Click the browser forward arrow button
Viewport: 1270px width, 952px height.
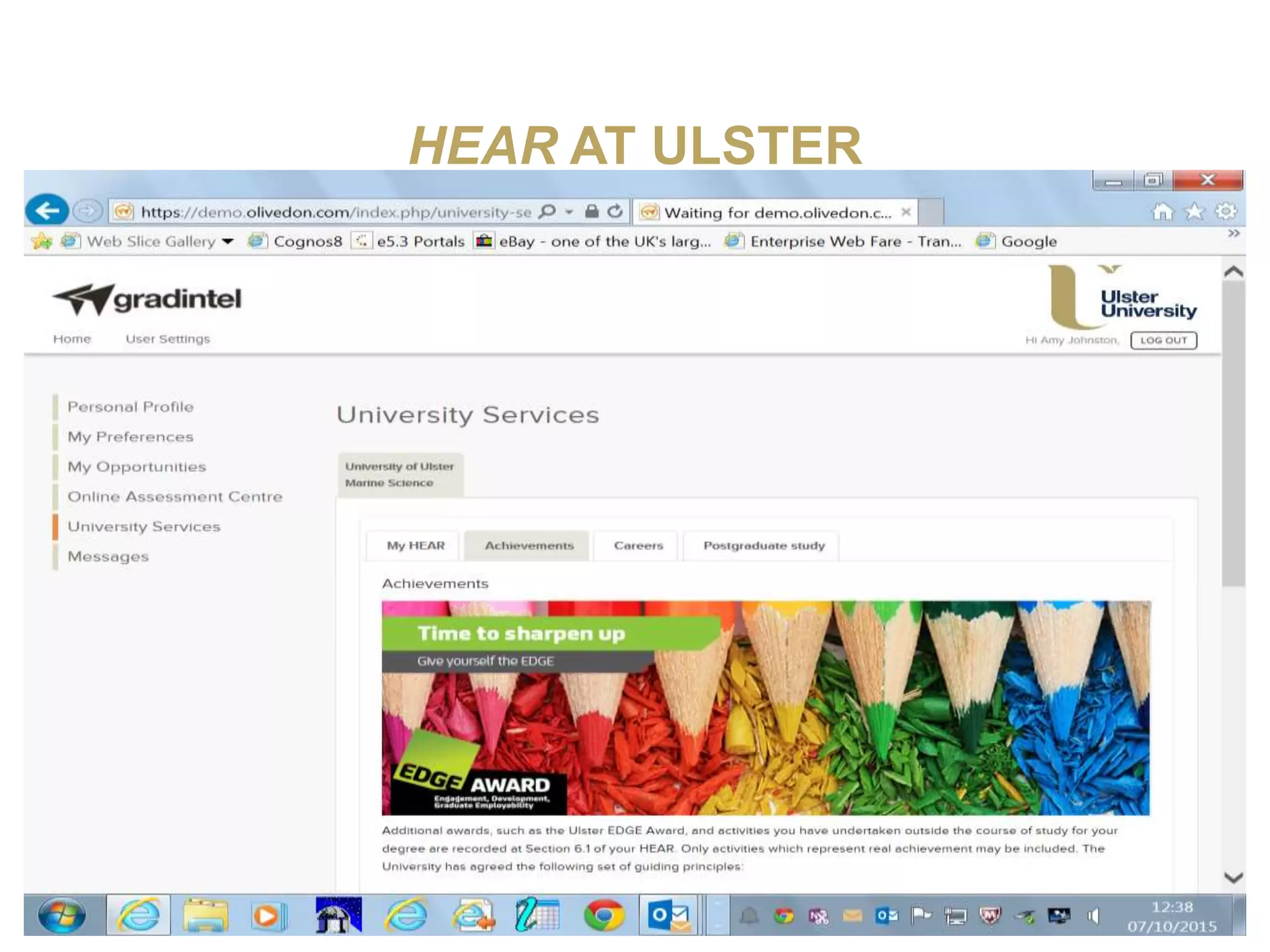[87, 211]
